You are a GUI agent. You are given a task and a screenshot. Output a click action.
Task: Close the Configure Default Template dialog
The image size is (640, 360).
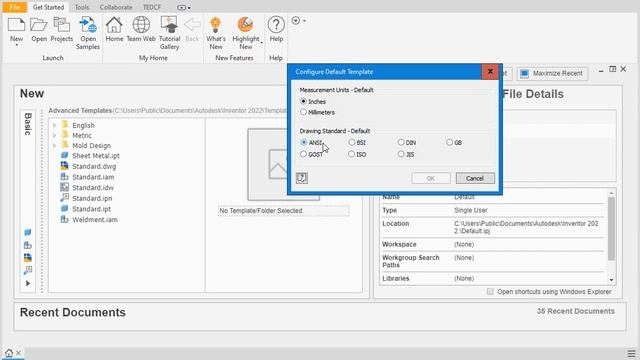[x=490, y=71]
